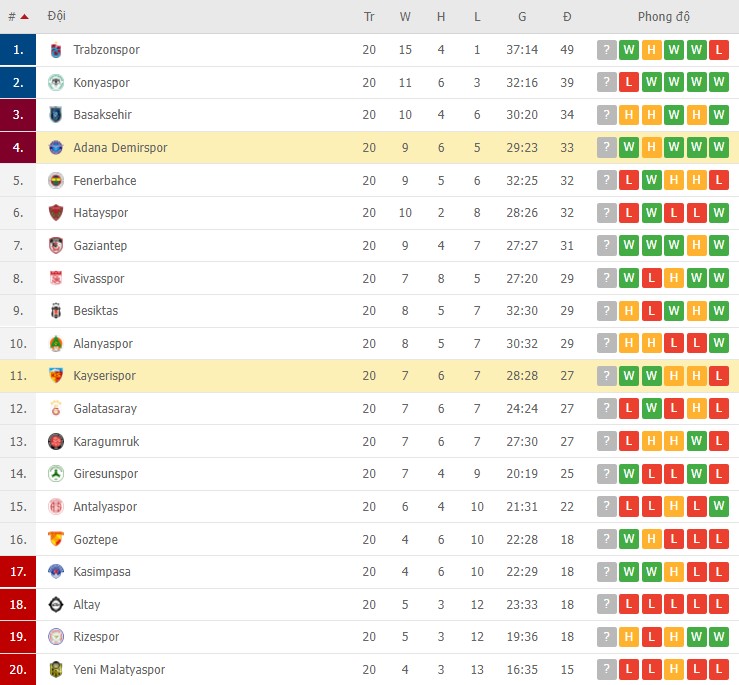739x685 pixels.
Task: Click the Trabzonspor club crest icon
Action: [56, 50]
